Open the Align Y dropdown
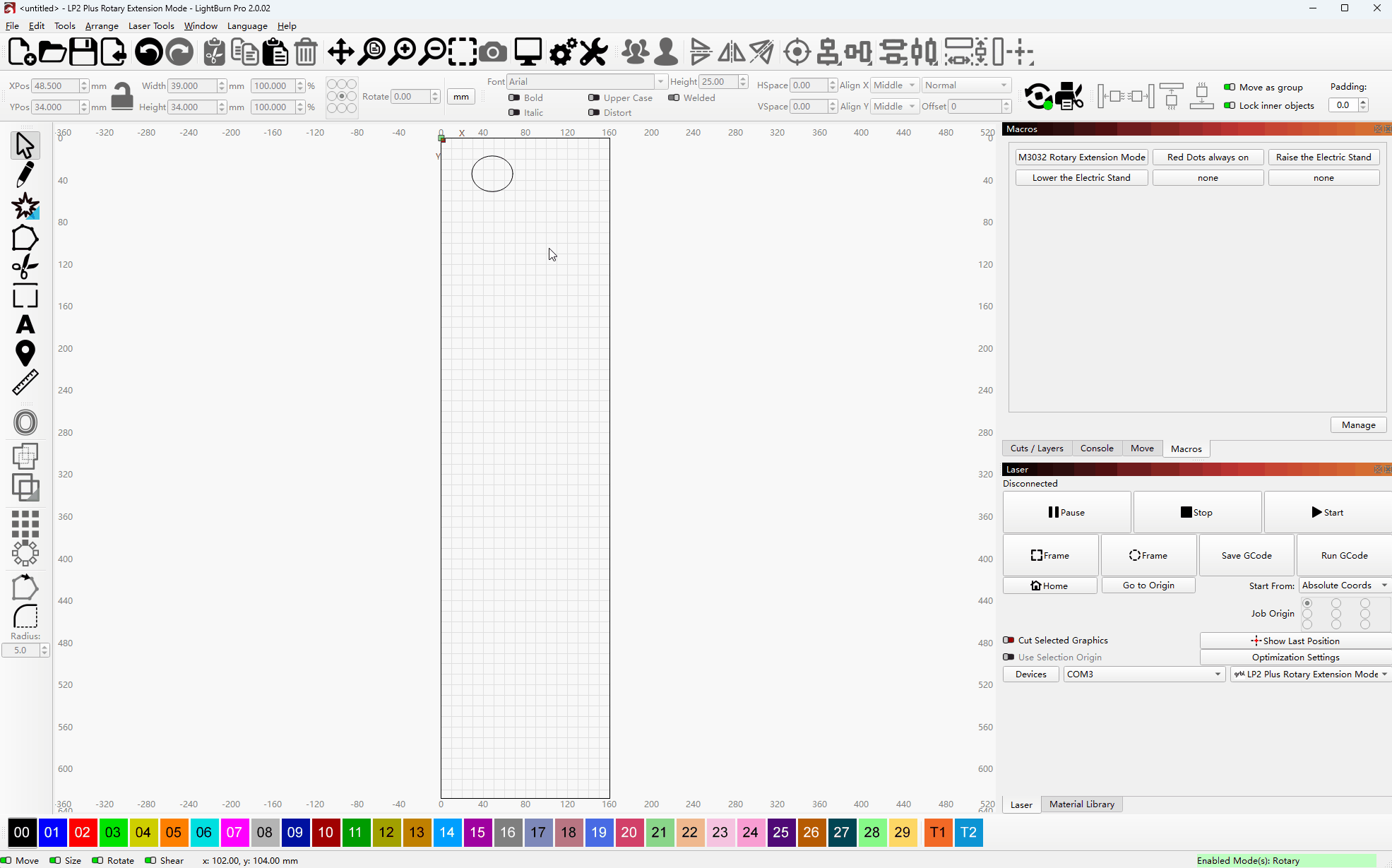Viewport: 1392px width, 868px height. 895,106
